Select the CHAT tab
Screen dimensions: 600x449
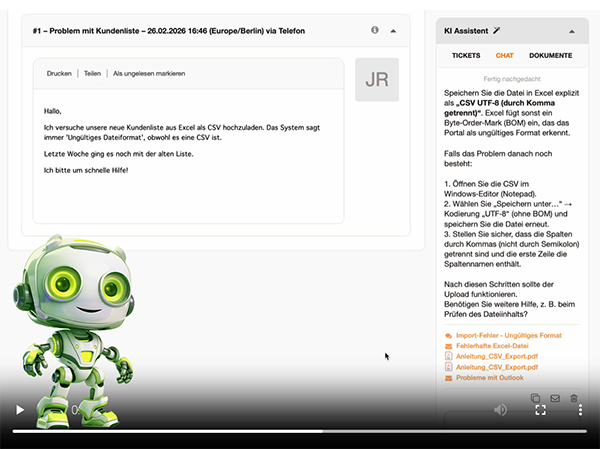coord(505,56)
